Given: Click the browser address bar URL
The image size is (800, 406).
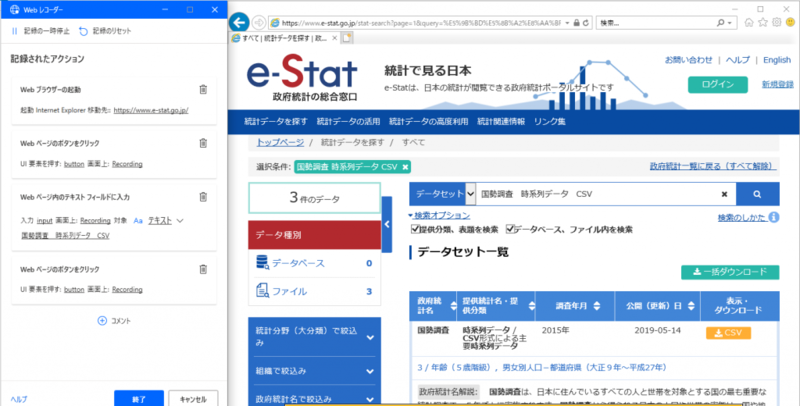Looking at the screenshot, I should (421, 23).
